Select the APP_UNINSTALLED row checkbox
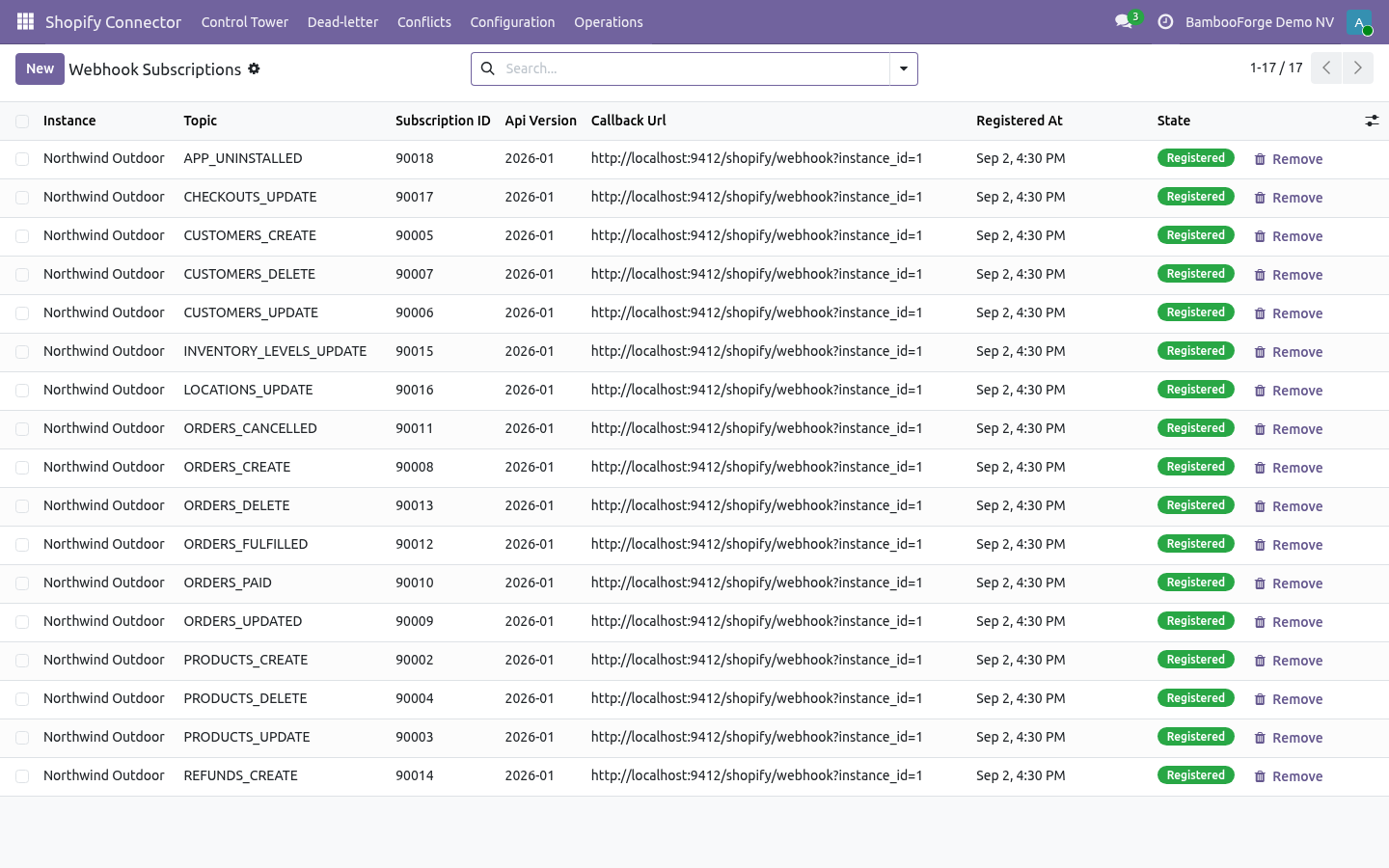Image resolution: width=1389 pixels, height=868 pixels. 22,159
